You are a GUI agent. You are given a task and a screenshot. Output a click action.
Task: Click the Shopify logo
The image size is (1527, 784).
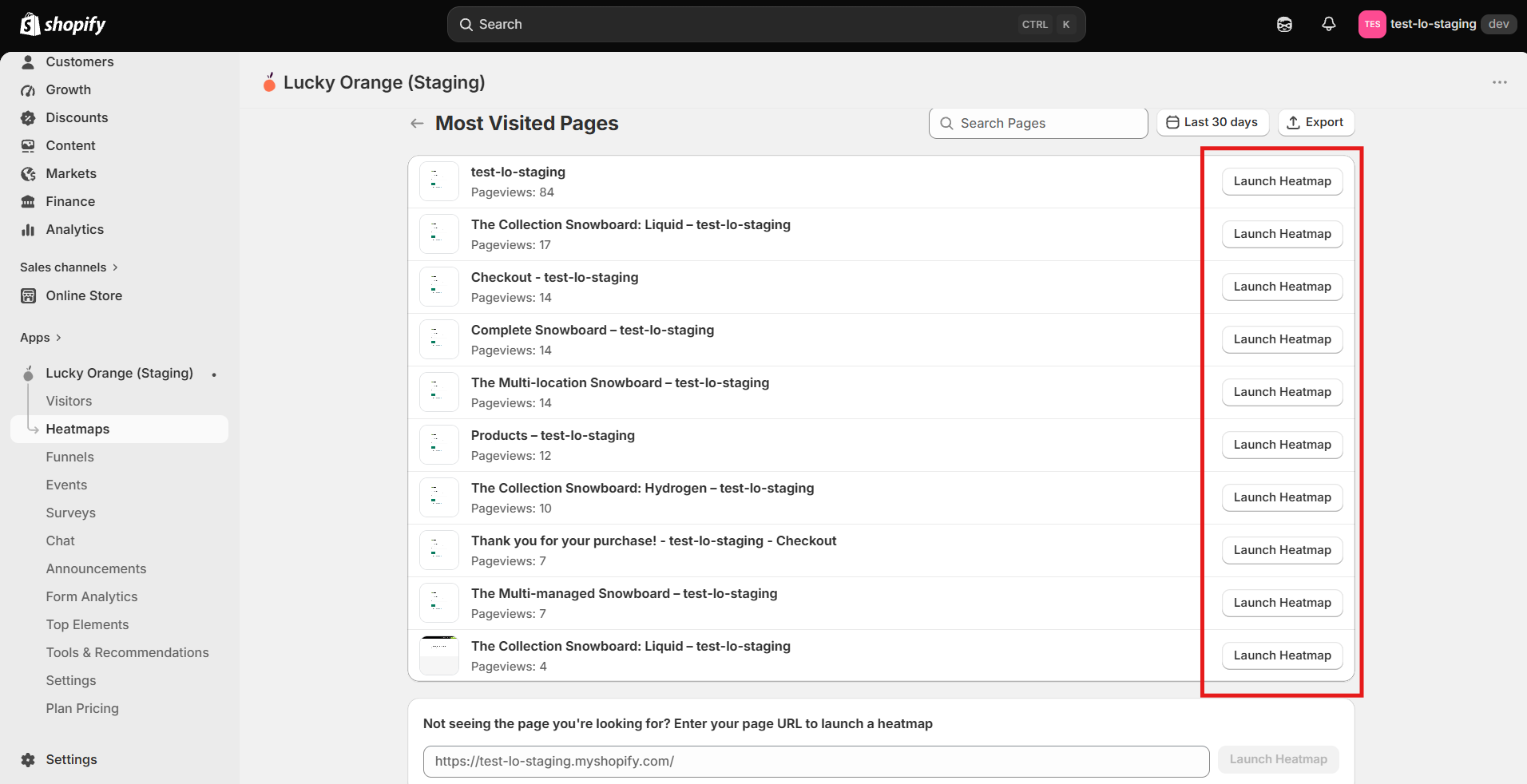point(63,25)
